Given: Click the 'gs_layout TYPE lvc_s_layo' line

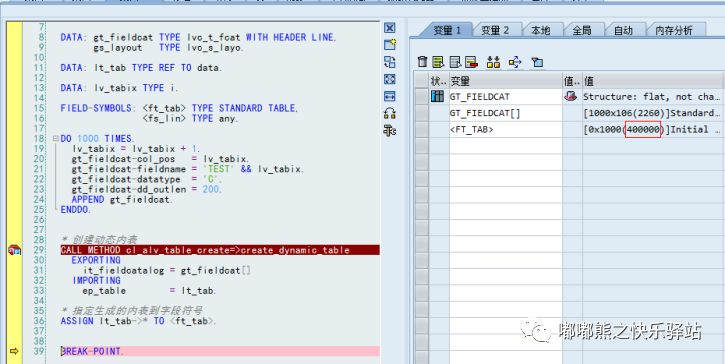Looking at the screenshot, I should click(x=168, y=47).
